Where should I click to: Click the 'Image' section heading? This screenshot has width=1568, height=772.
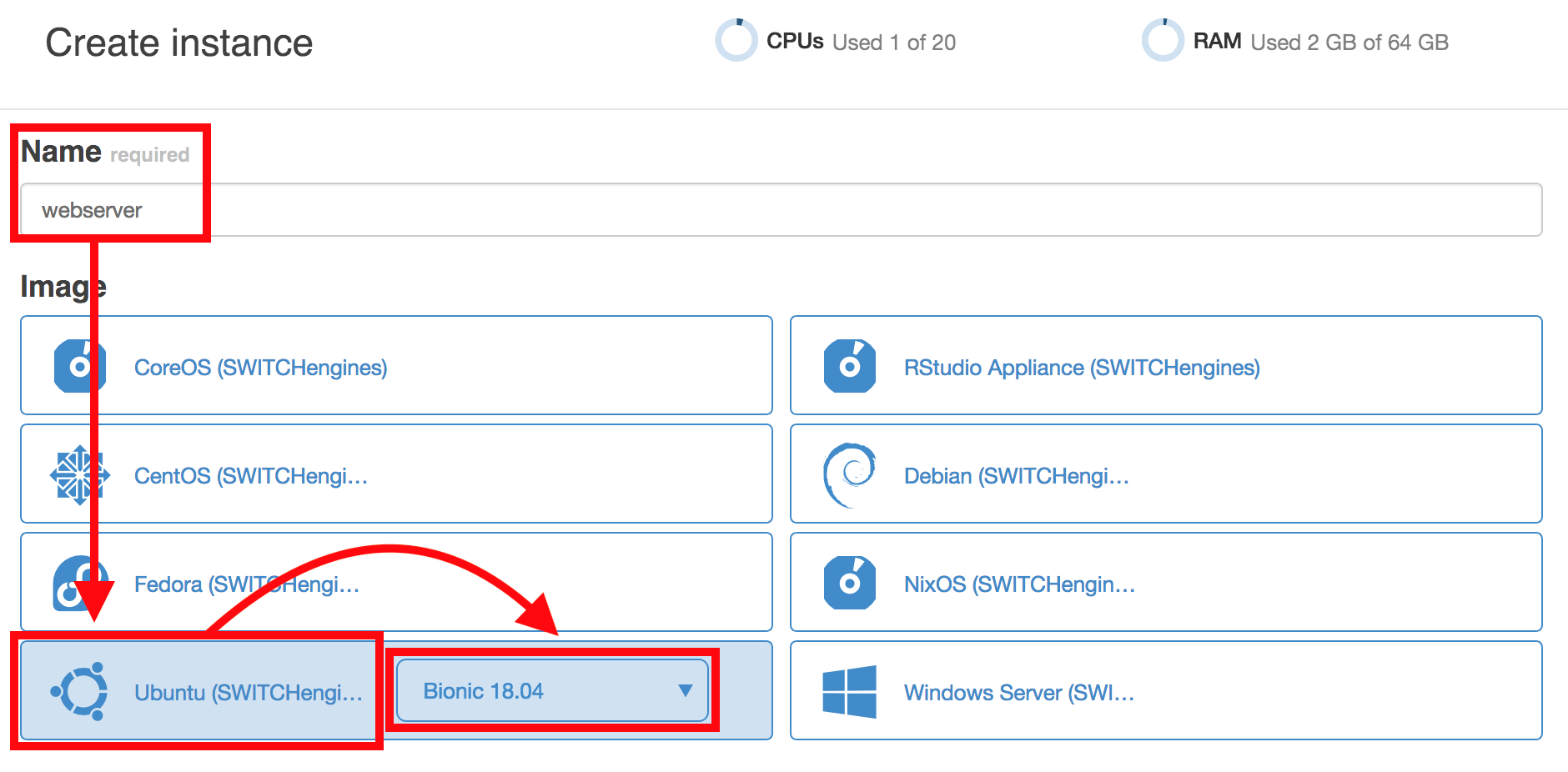pos(63,287)
